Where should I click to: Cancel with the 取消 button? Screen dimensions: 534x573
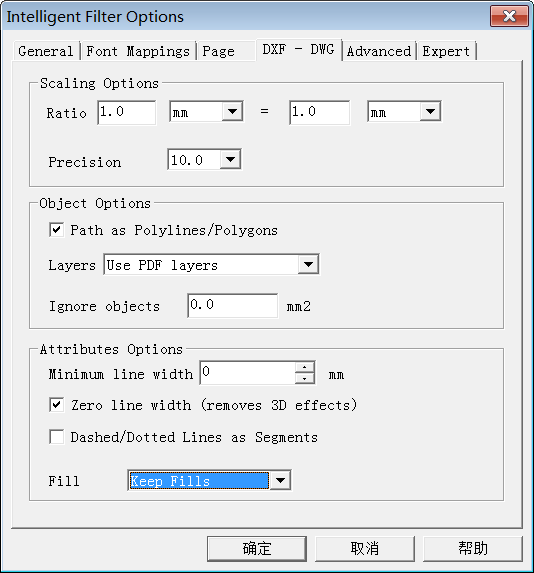pos(365,549)
